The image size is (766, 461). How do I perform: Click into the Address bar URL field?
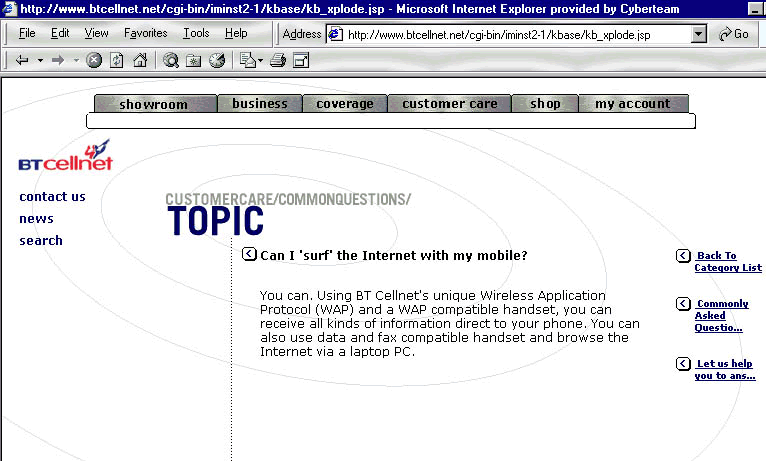(518, 34)
